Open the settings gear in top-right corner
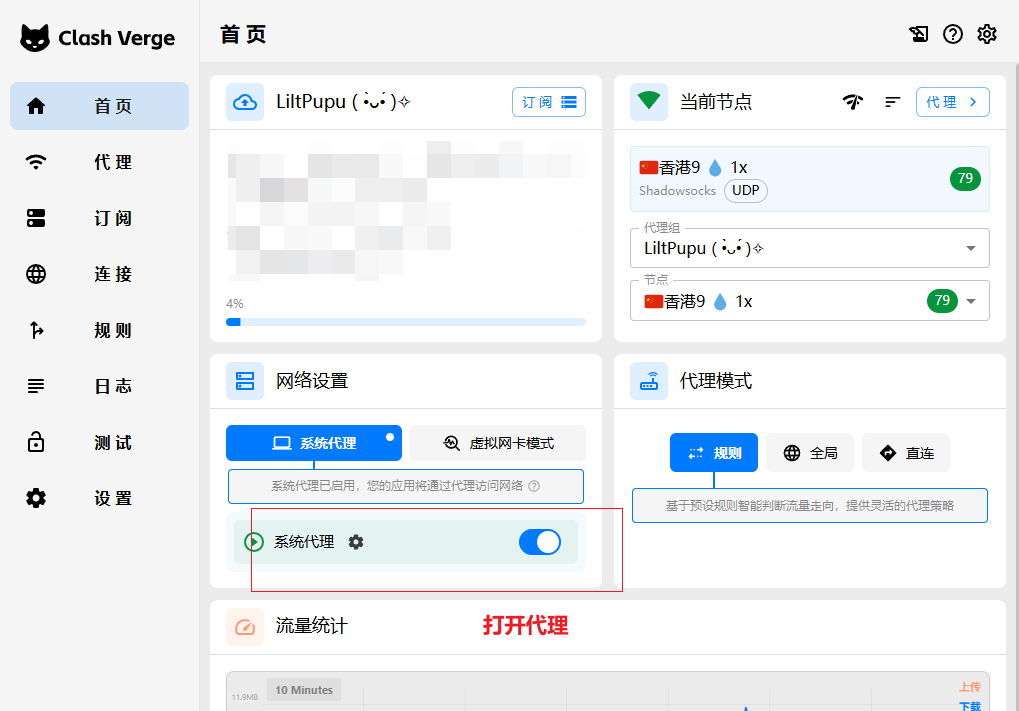 point(987,34)
